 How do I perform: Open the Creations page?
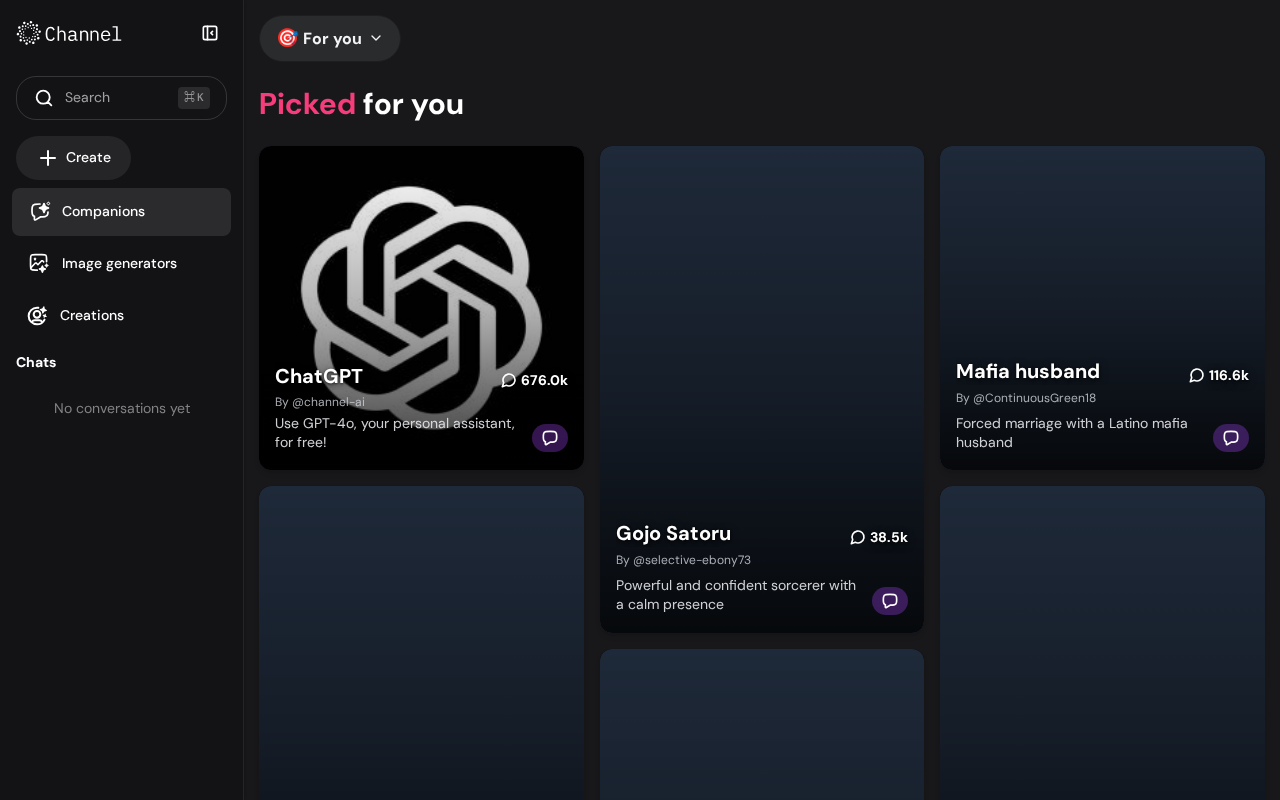121,316
